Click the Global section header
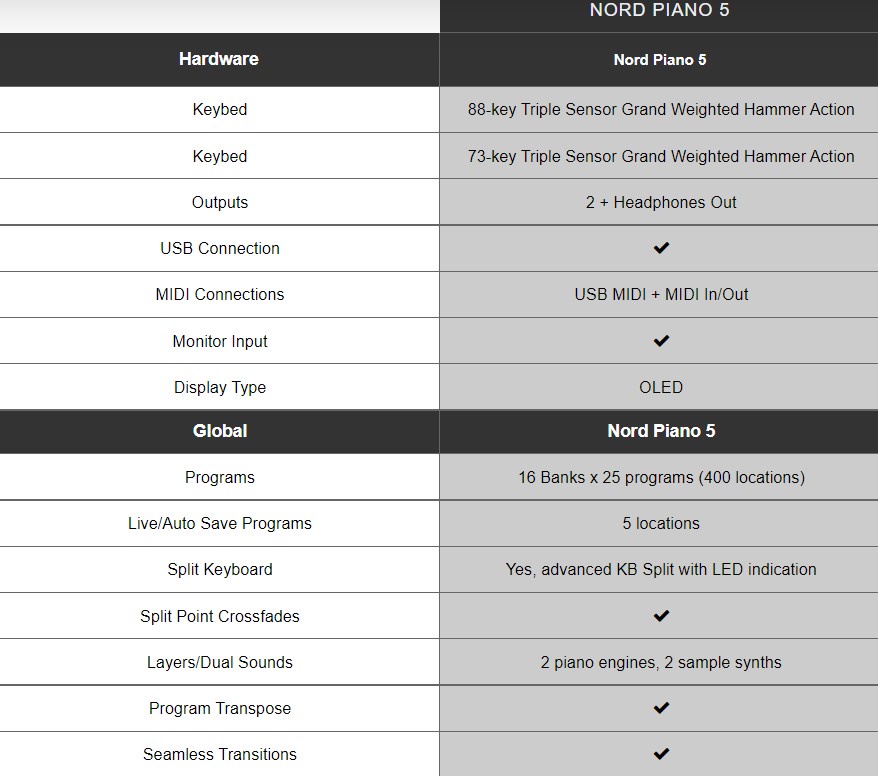 coord(220,431)
